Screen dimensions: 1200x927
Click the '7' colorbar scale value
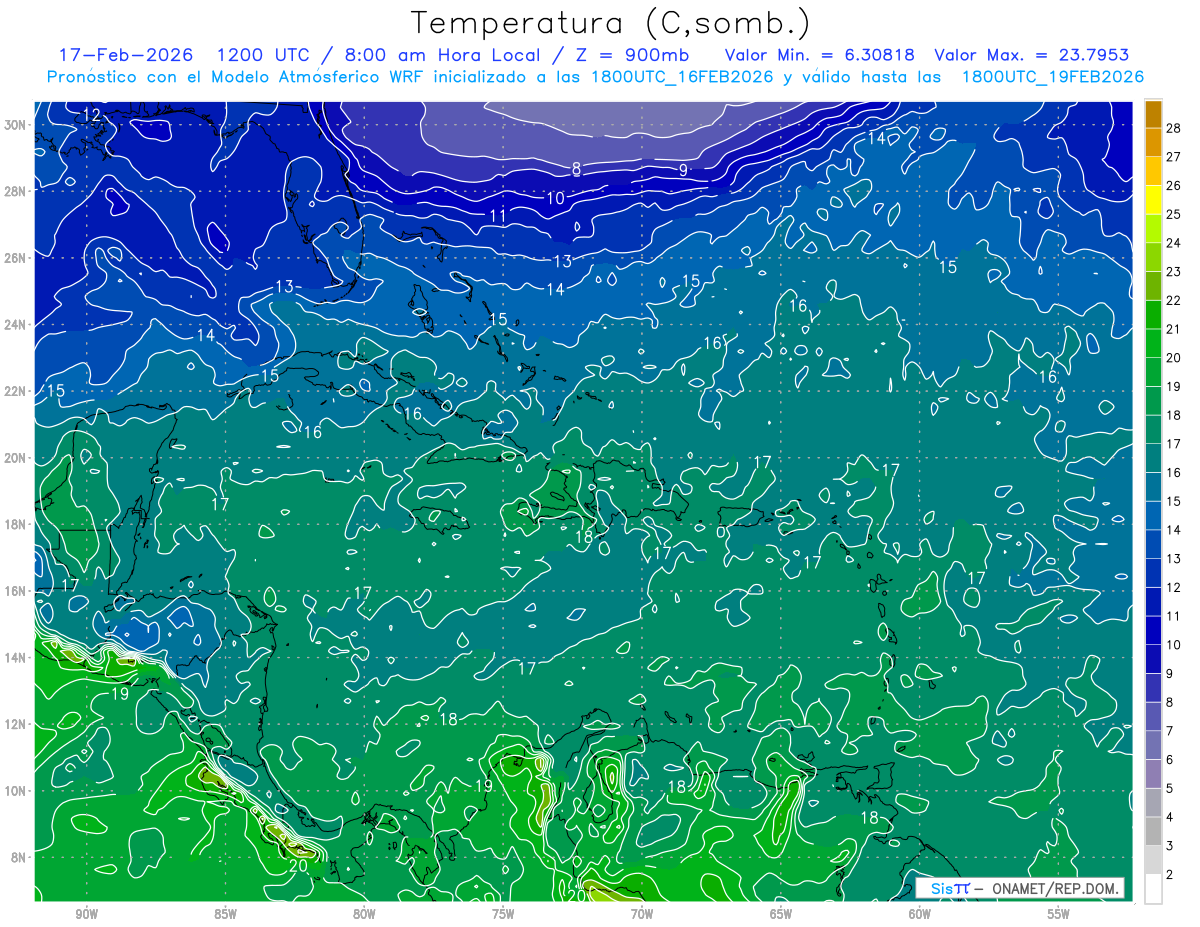coord(1170,731)
